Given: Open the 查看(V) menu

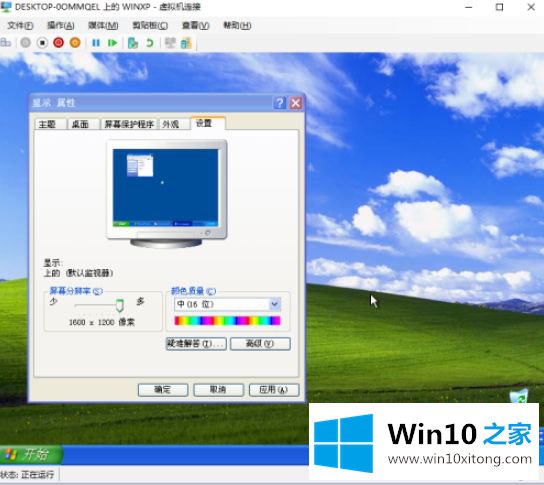Looking at the screenshot, I should tap(196, 25).
